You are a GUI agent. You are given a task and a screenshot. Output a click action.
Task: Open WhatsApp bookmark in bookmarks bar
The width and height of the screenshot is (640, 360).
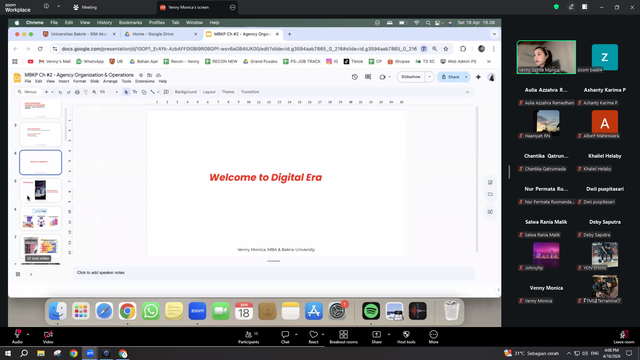(x=90, y=62)
